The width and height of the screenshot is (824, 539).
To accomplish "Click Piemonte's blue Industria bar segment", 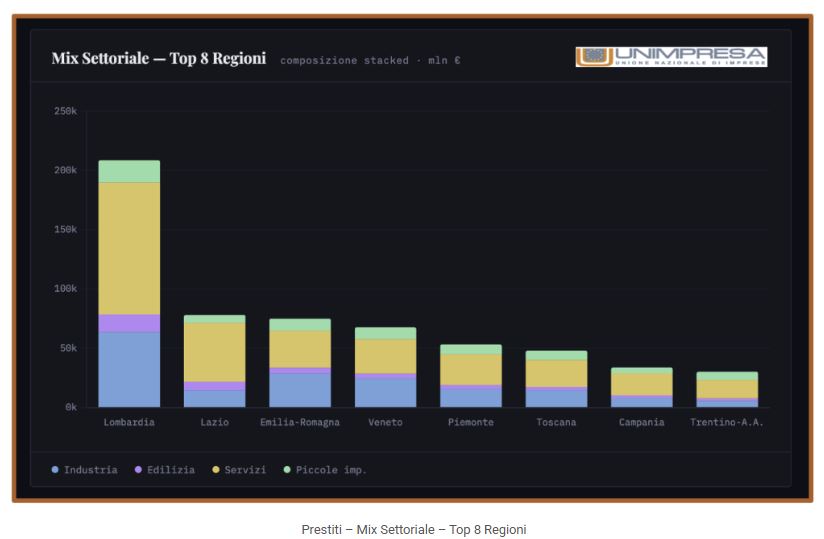I will 471,396.
